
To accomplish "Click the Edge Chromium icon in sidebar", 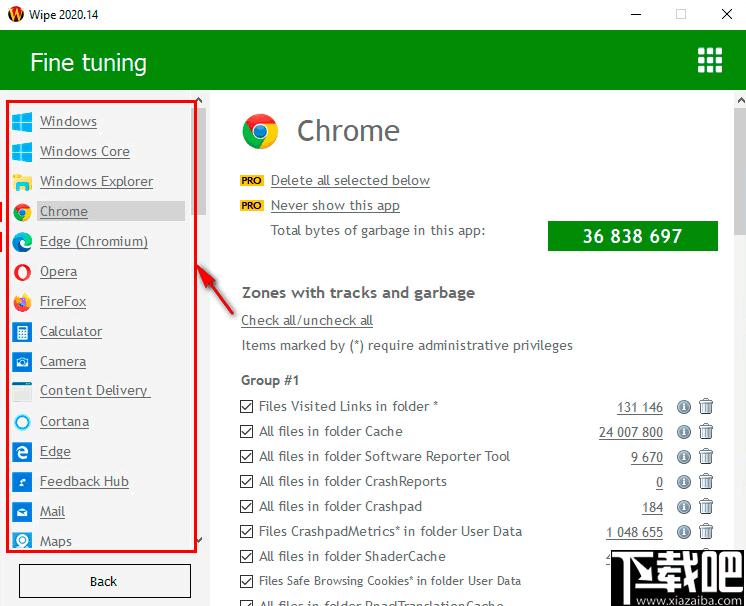I will (x=22, y=242).
